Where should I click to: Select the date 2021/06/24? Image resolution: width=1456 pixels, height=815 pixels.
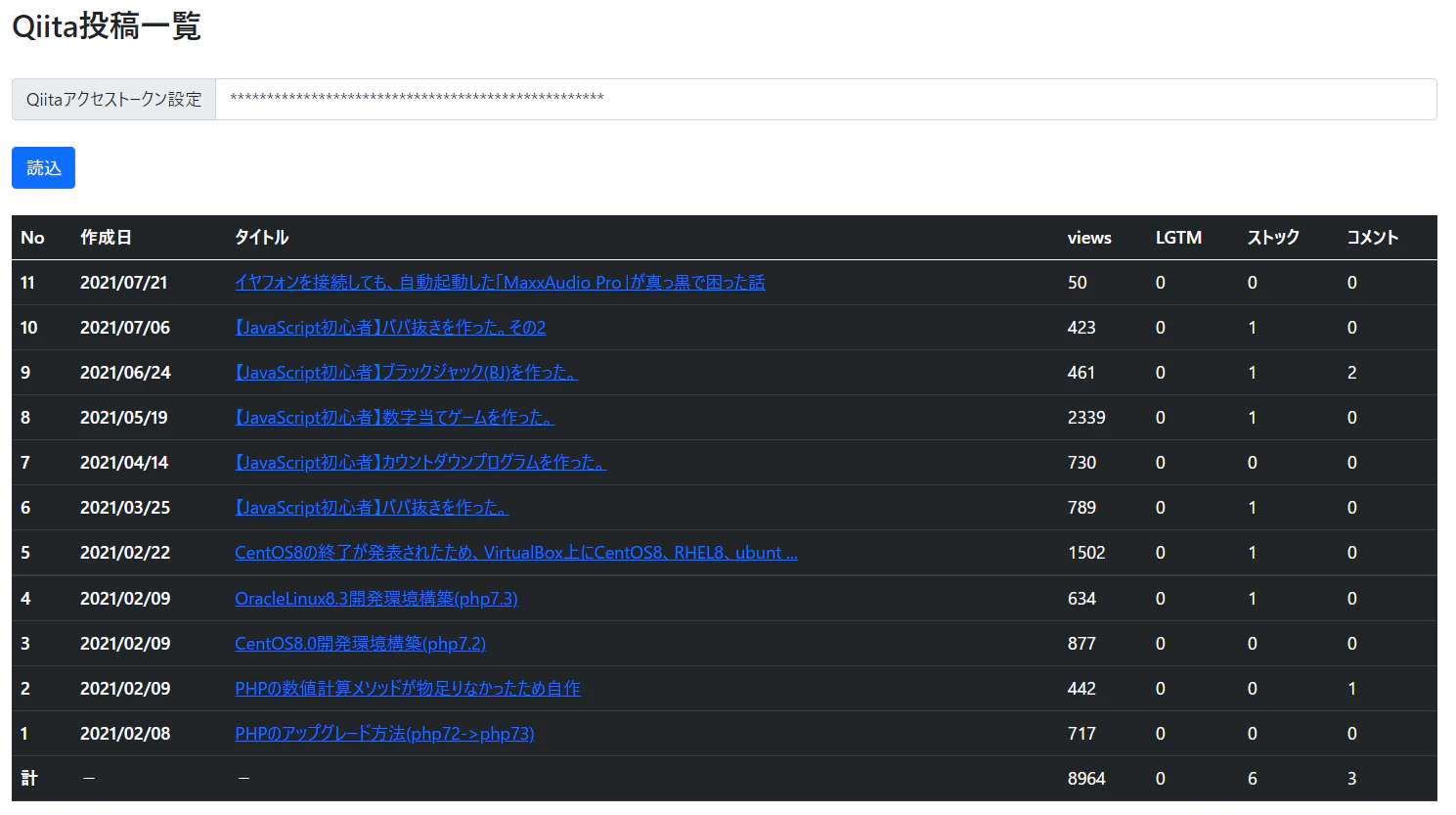coord(125,373)
